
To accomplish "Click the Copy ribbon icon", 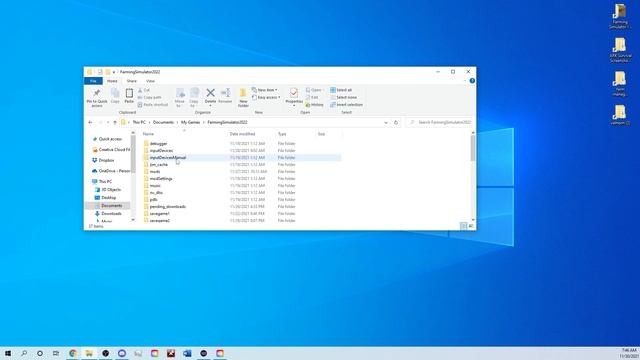I will tap(115, 96).
